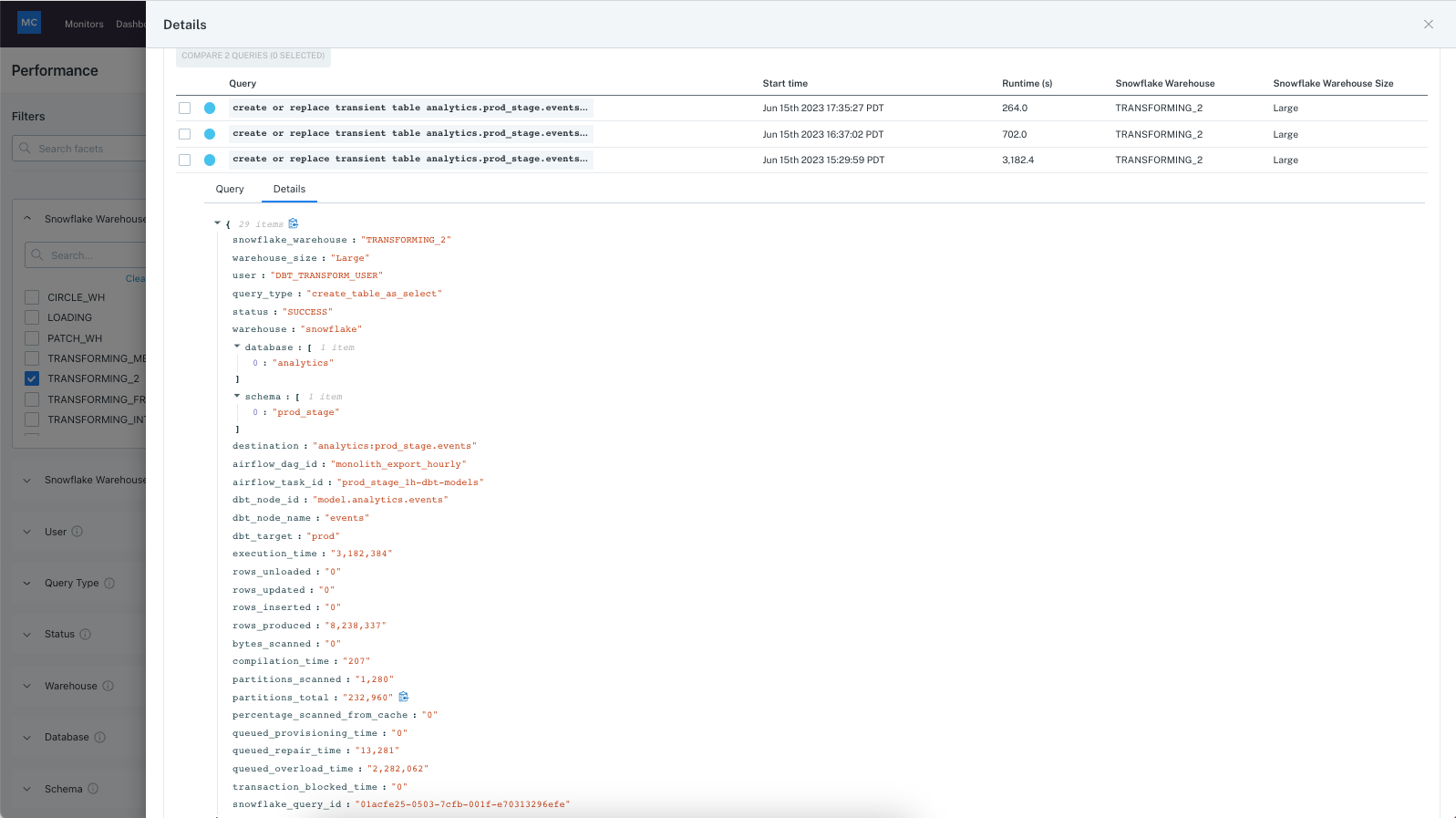Select checkbox for 16:37:02 query row
This screenshot has height=818, width=1456.
coord(185,134)
